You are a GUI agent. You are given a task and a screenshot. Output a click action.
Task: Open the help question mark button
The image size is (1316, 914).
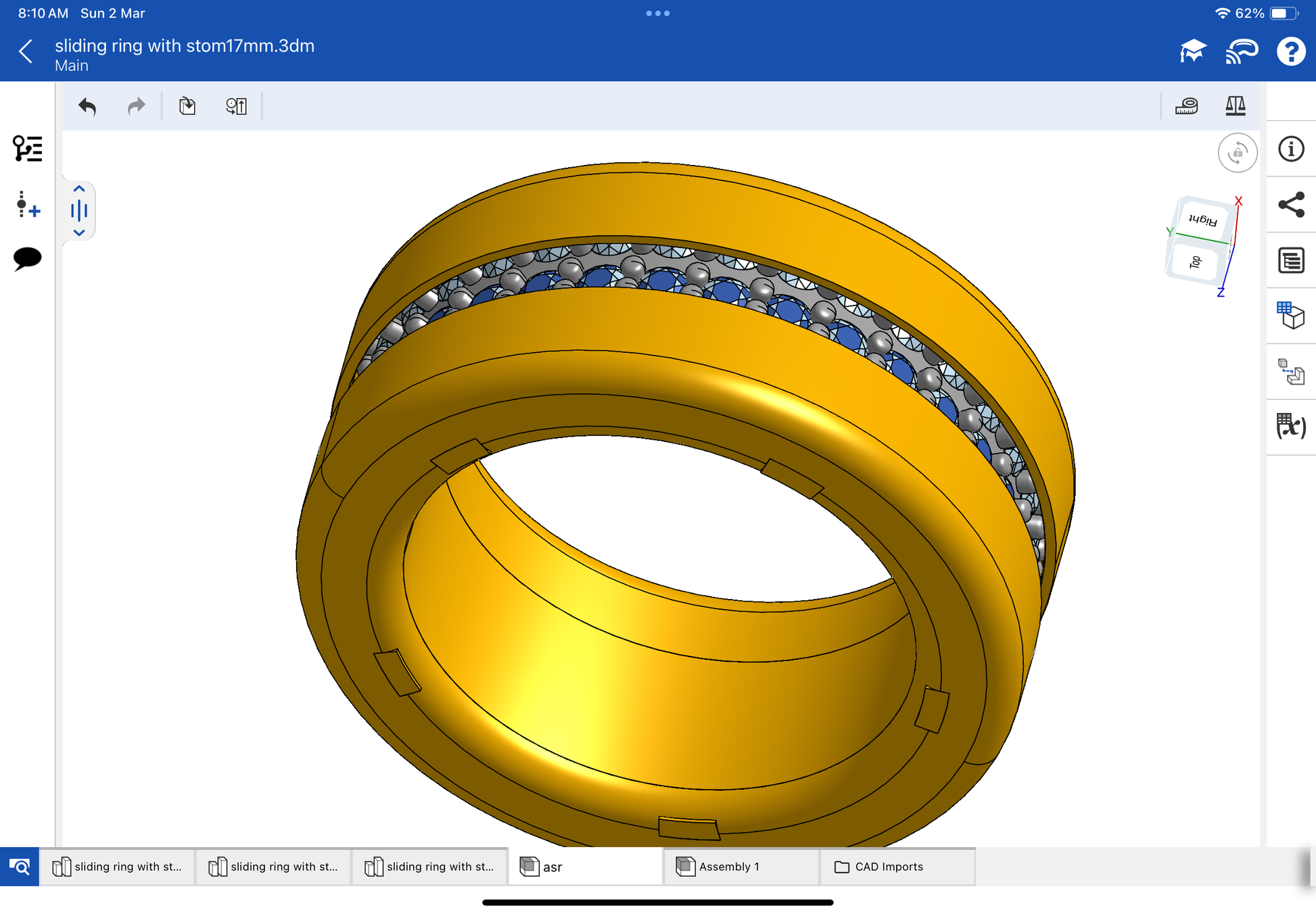pyautogui.click(x=1290, y=51)
